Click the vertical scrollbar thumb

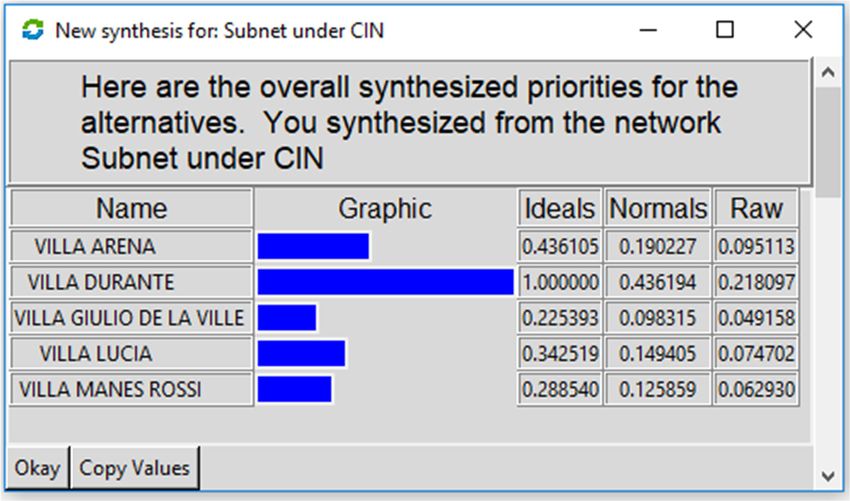(828, 142)
